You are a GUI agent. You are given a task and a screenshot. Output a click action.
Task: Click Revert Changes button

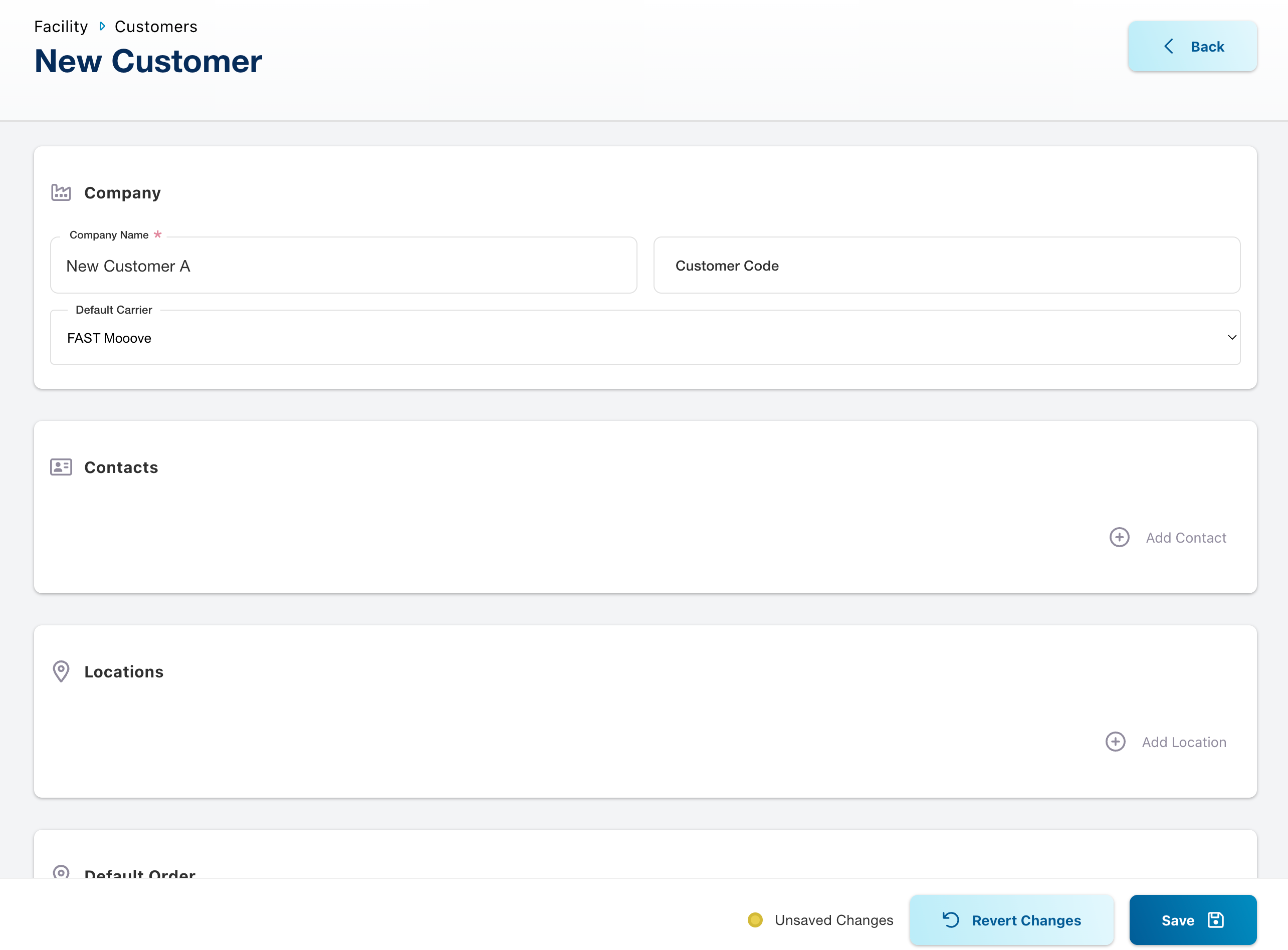pyautogui.click(x=1011, y=920)
